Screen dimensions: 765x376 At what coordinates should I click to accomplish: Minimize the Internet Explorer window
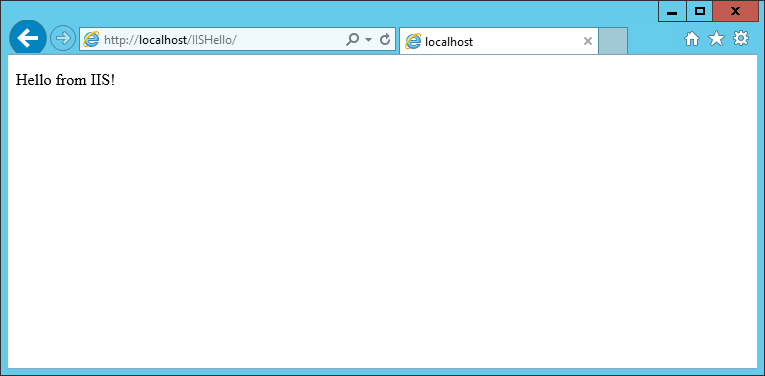tap(672, 12)
